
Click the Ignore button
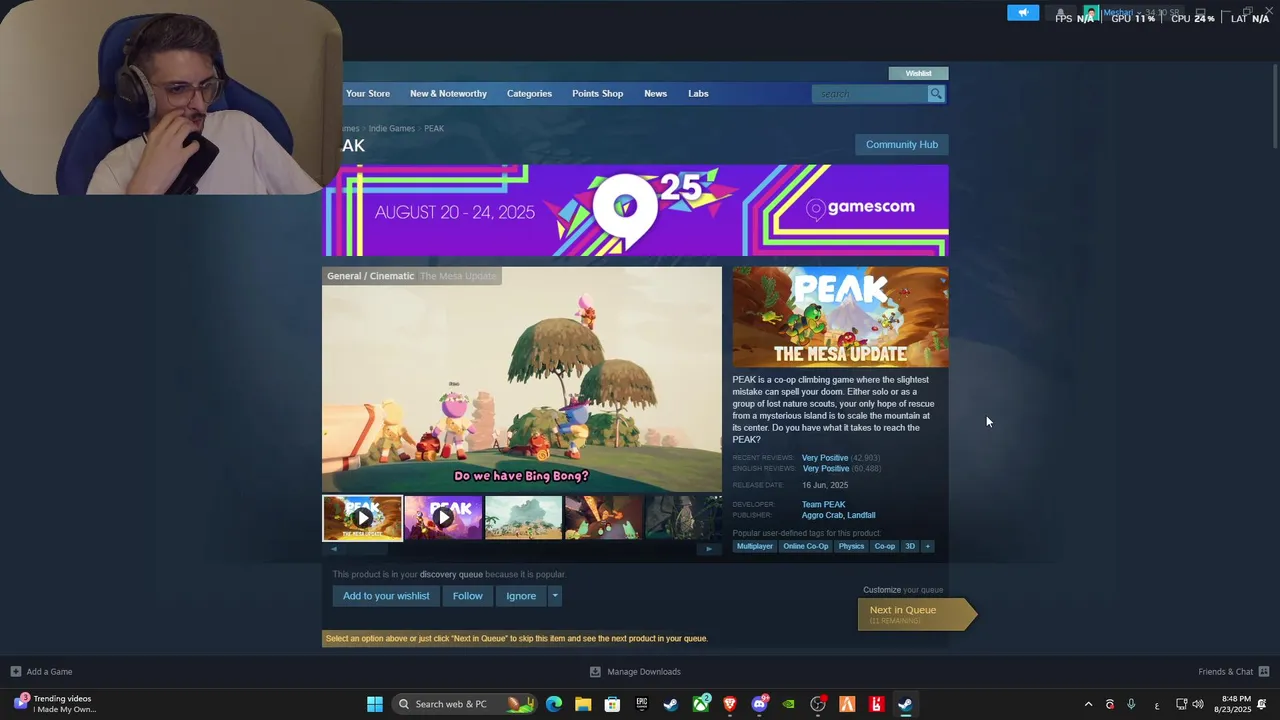point(521,596)
